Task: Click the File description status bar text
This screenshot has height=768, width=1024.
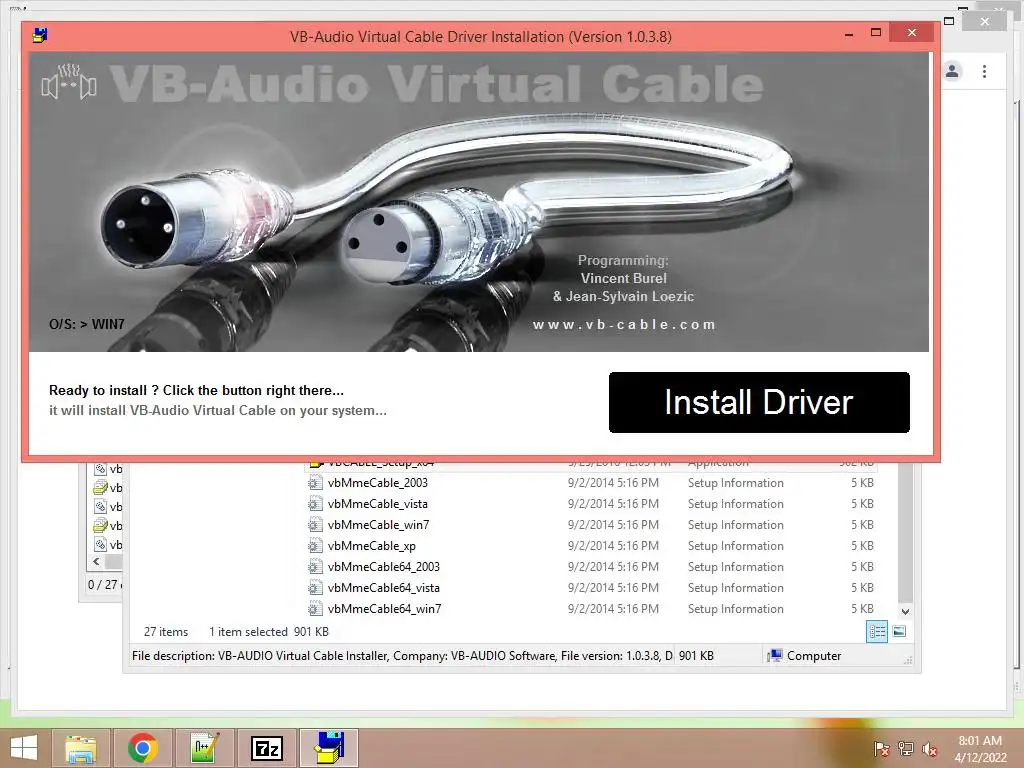Action: click(402, 656)
